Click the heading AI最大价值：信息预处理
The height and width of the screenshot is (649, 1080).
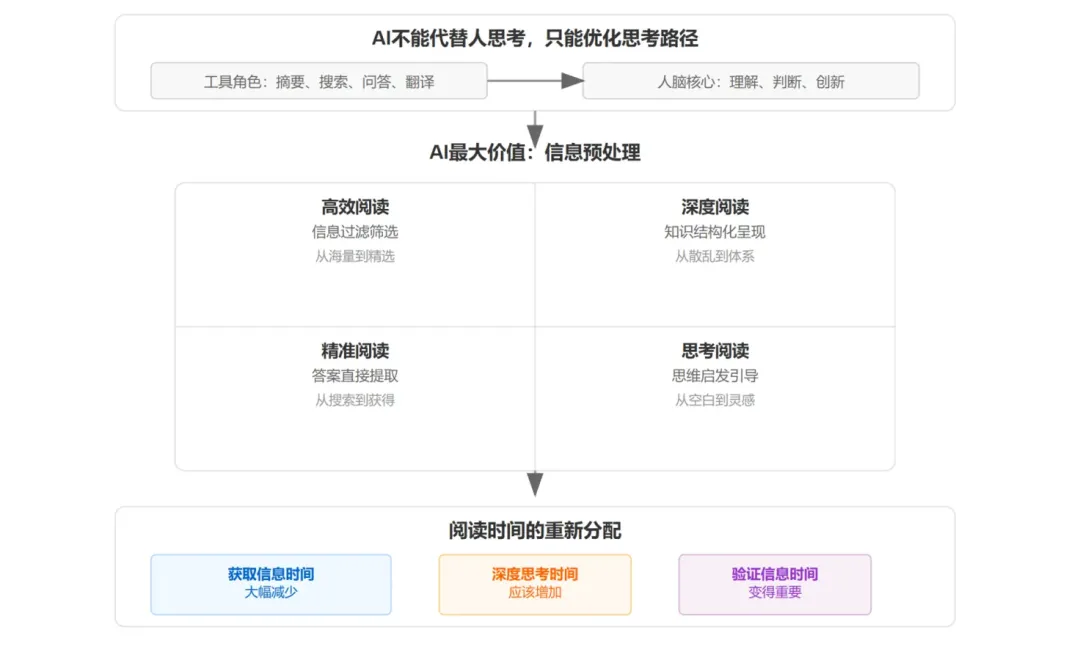535,153
